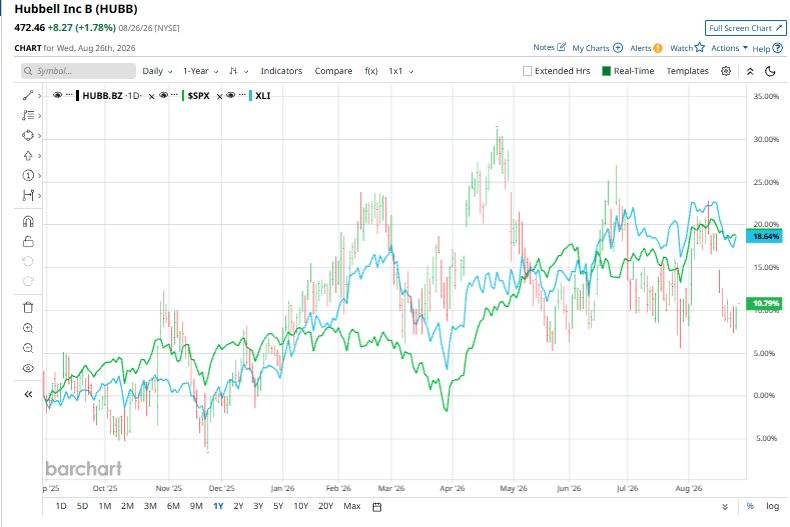
Task: Open the Templates menu
Action: click(x=687, y=71)
